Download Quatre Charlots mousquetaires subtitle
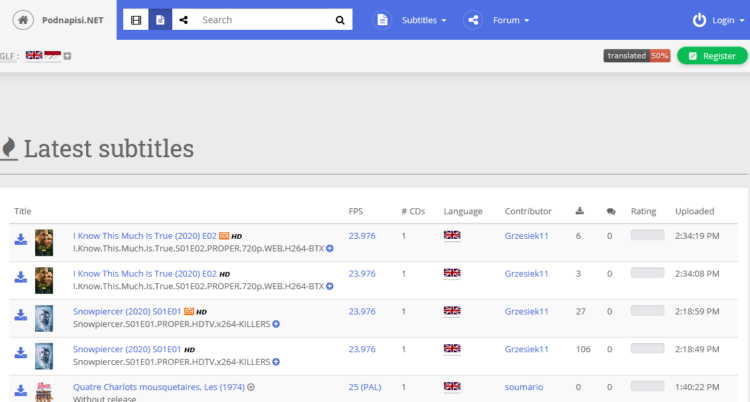750x402 pixels. pyautogui.click(x=21, y=390)
